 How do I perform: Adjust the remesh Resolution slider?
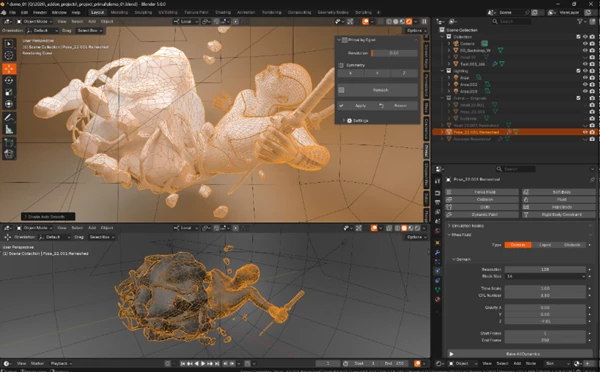(x=394, y=53)
